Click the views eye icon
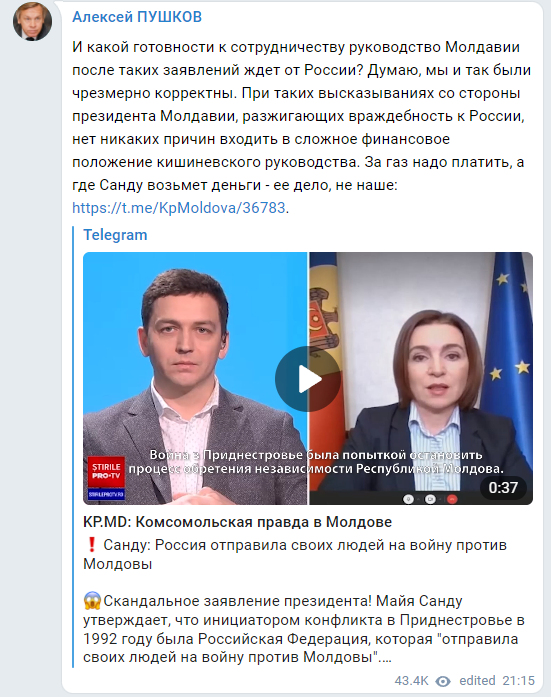Screen dimensions: 551x697 pyautogui.click(x=443, y=681)
